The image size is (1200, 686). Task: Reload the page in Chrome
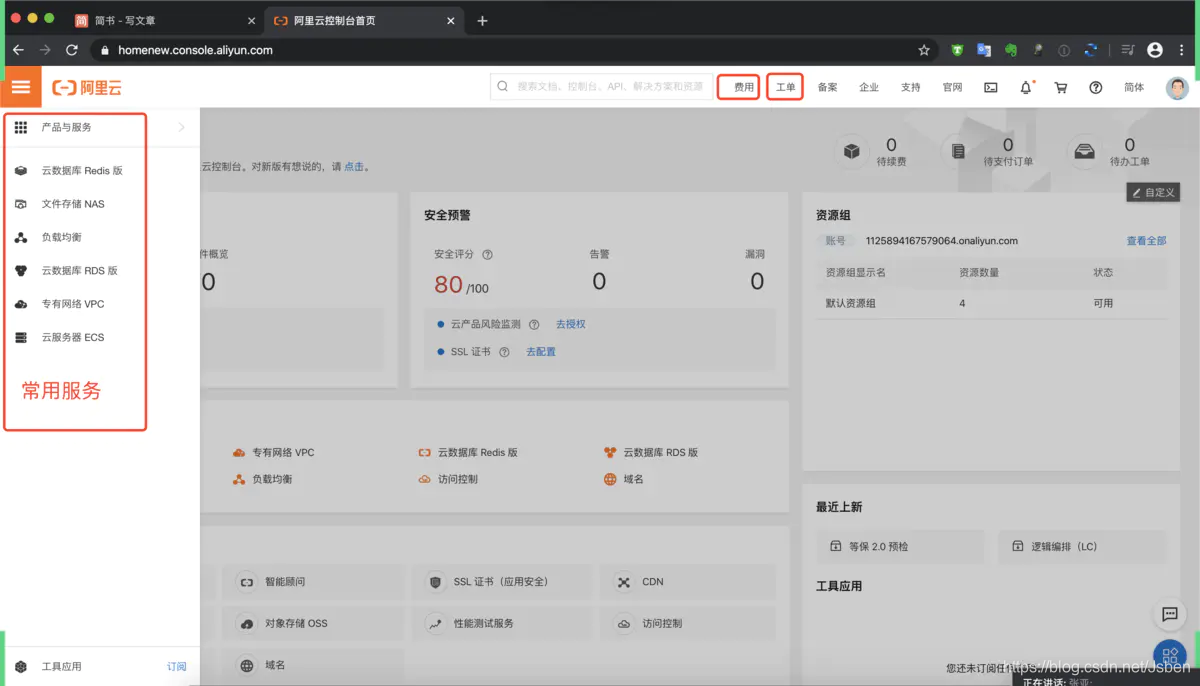click(x=72, y=50)
